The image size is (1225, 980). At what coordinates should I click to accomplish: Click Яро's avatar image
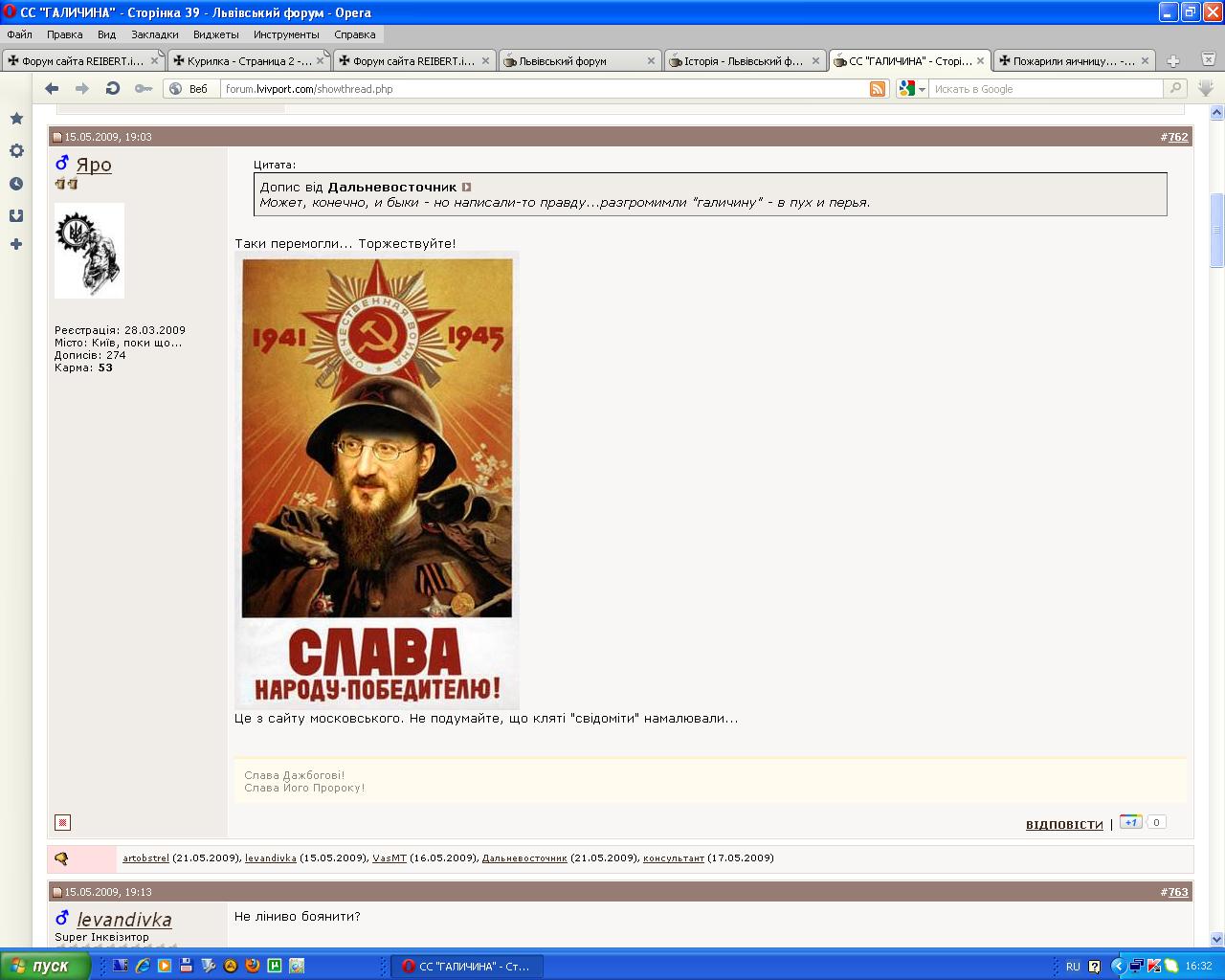[x=89, y=251]
